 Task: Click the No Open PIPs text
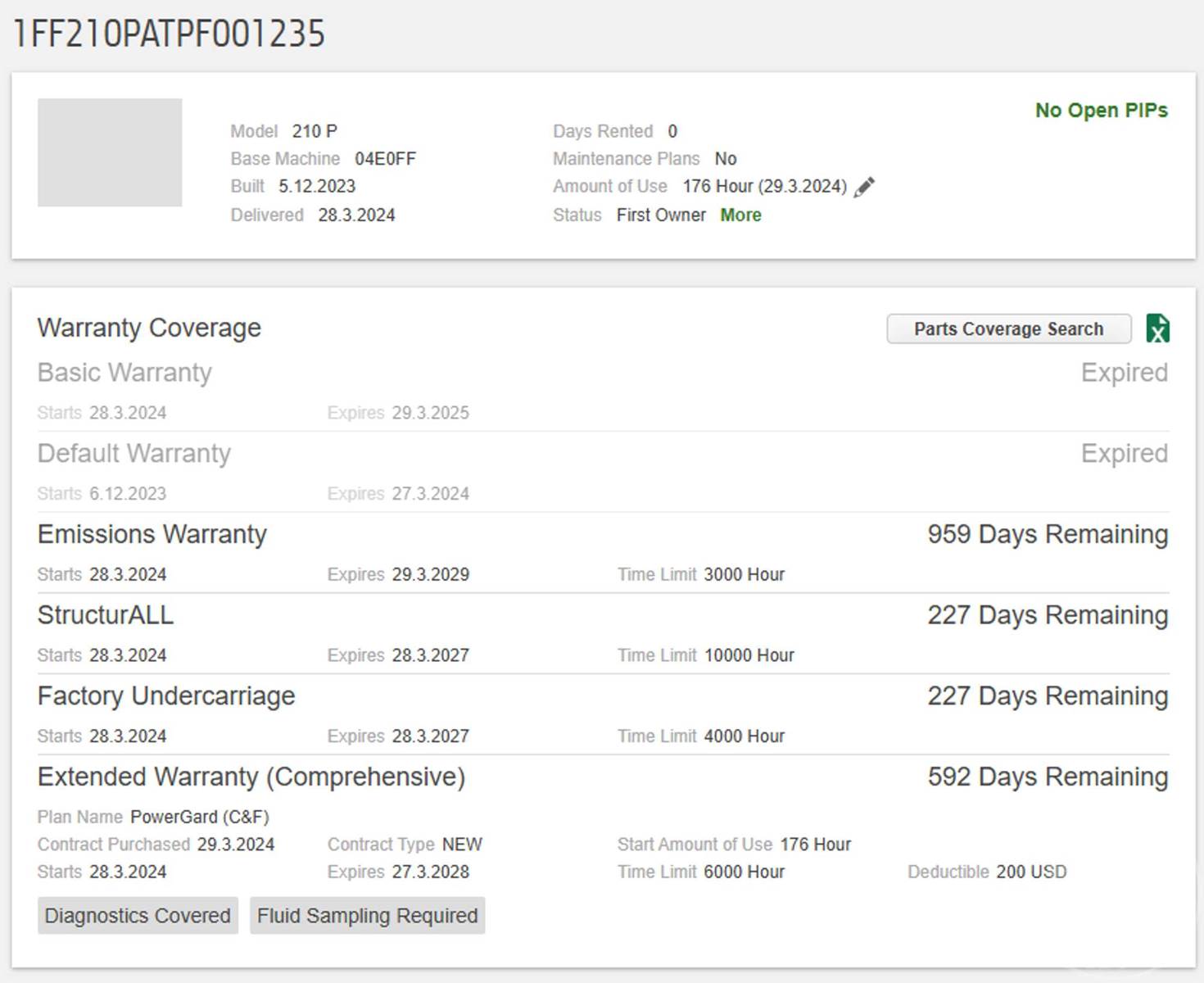point(1101,110)
